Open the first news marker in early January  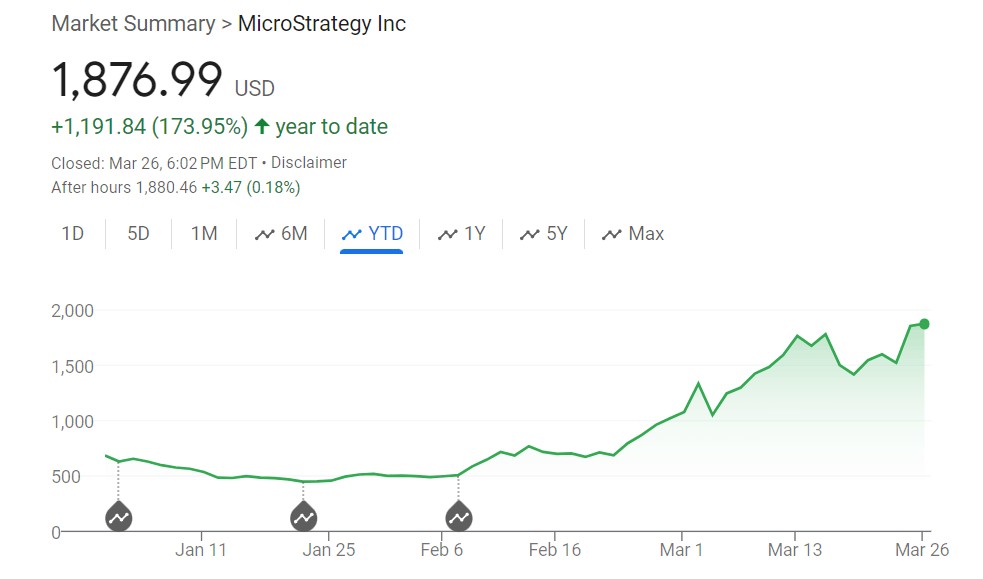[119, 517]
